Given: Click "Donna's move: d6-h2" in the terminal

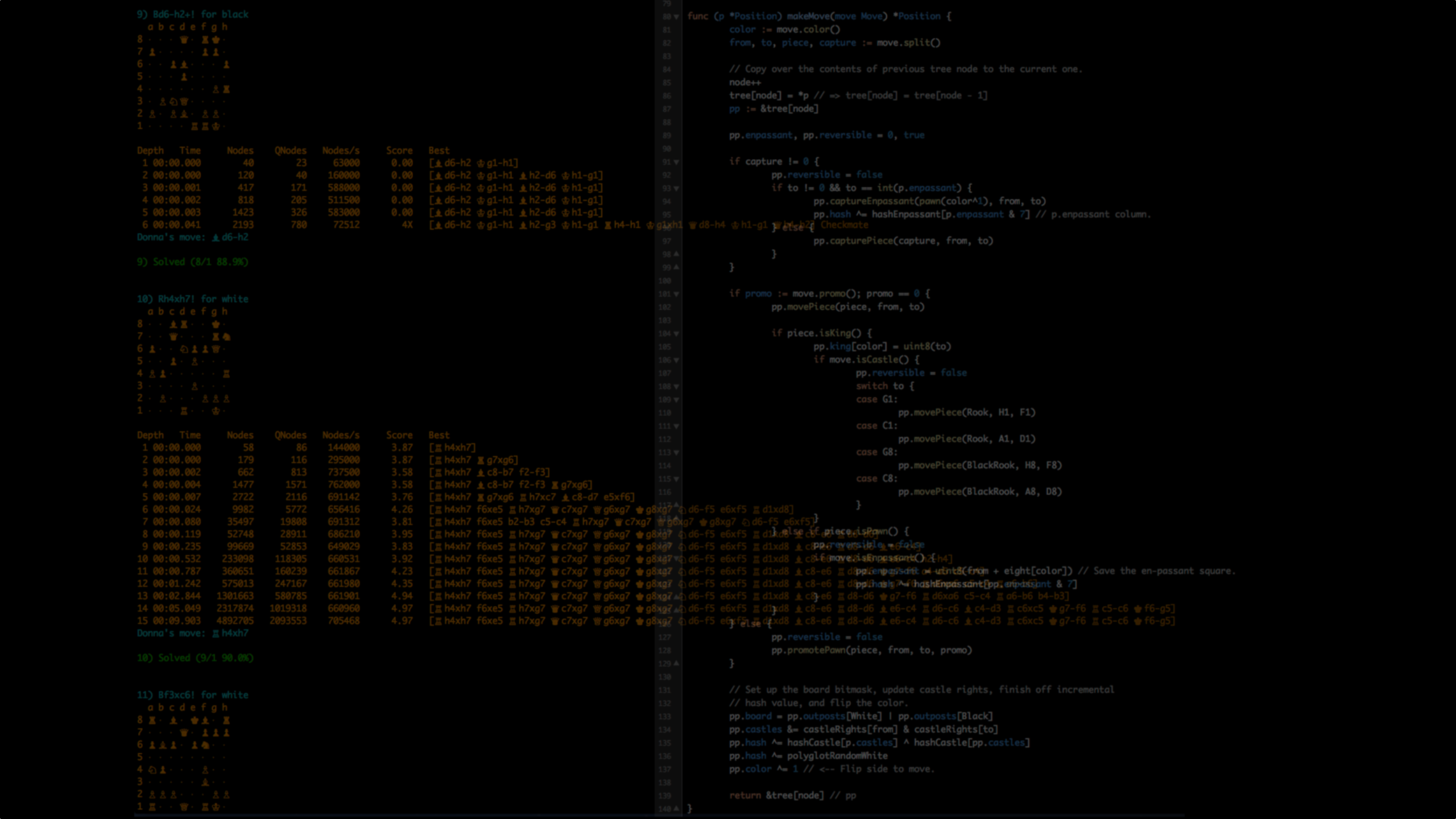Looking at the screenshot, I should (193, 237).
